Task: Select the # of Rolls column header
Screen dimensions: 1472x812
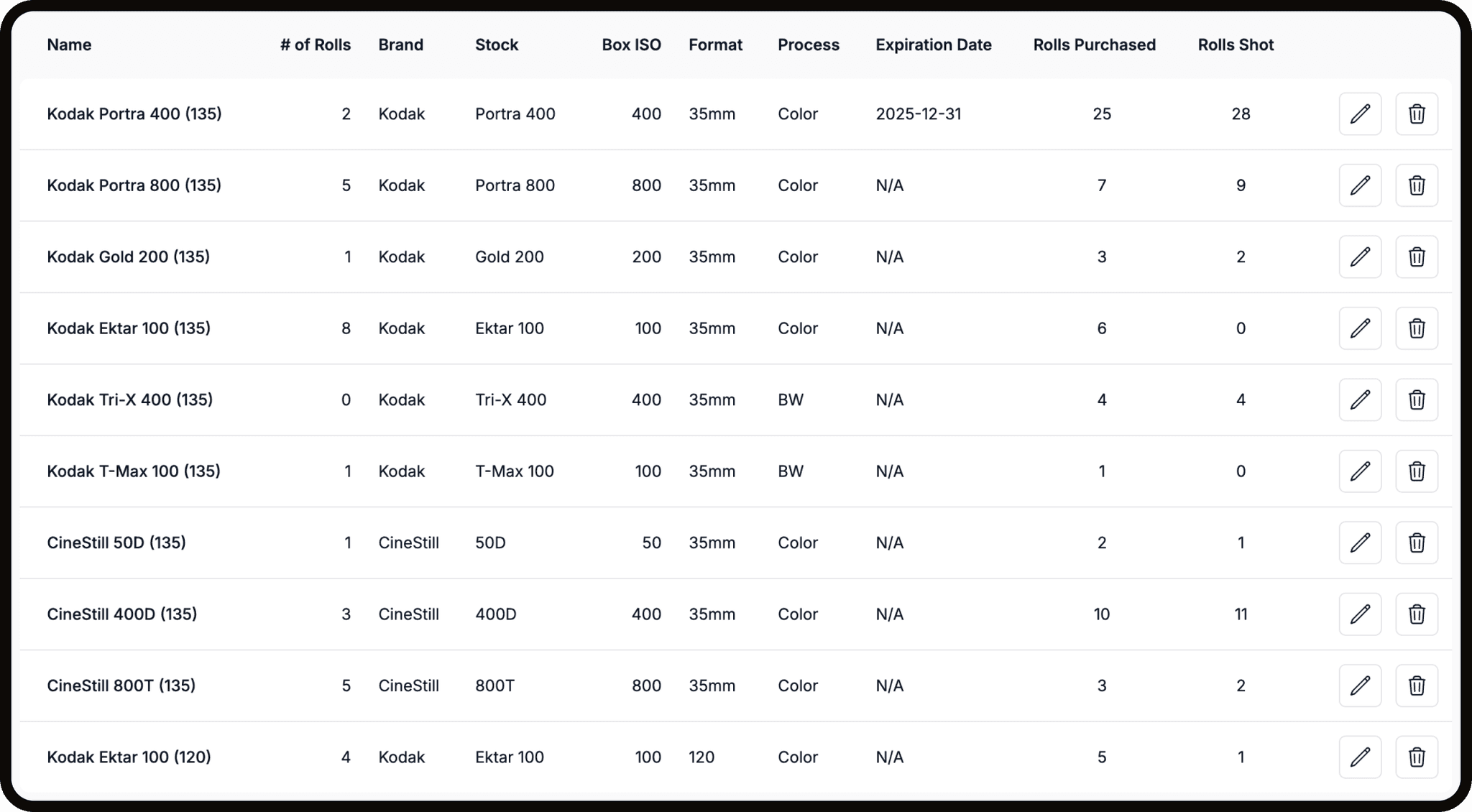Action: point(316,45)
